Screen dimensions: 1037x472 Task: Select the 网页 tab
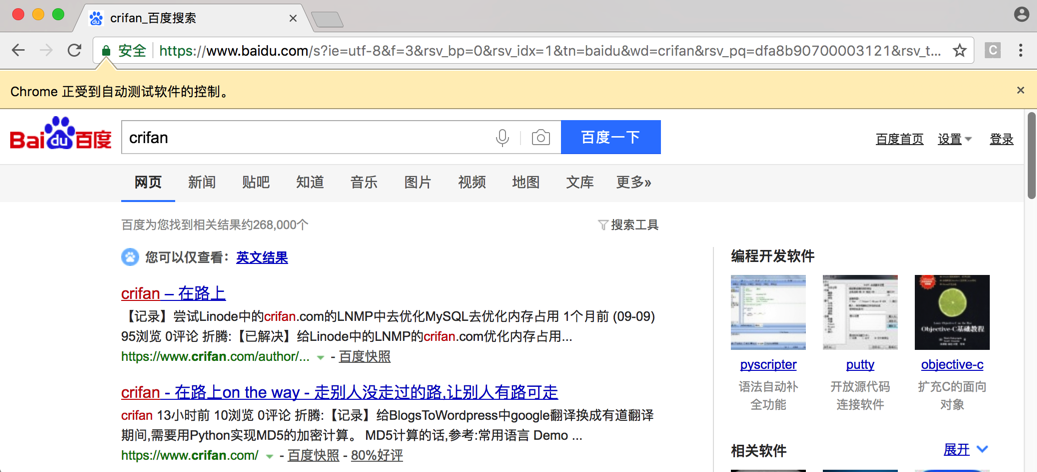[x=147, y=182]
